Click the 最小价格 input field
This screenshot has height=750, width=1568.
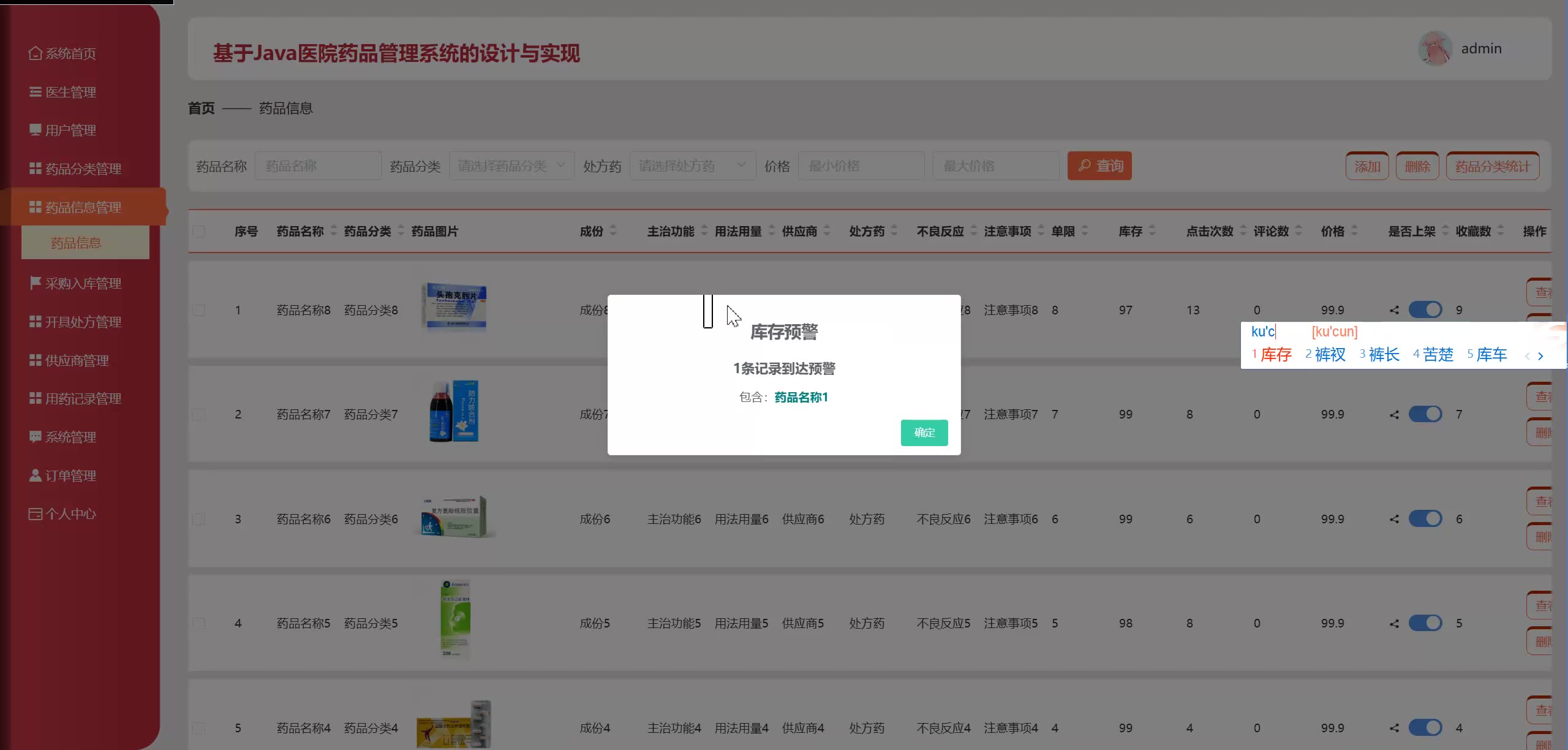click(x=861, y=166)
